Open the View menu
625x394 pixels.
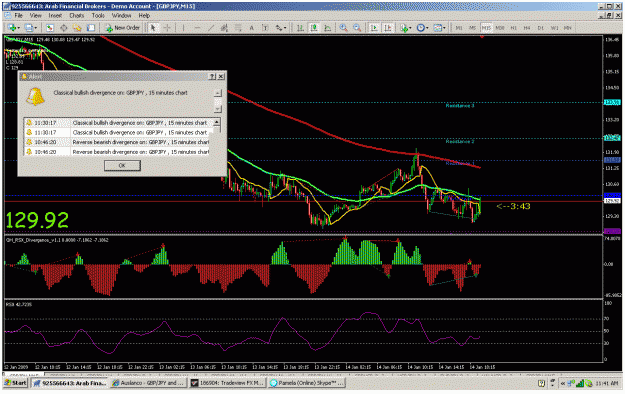[x=35, y=16]
